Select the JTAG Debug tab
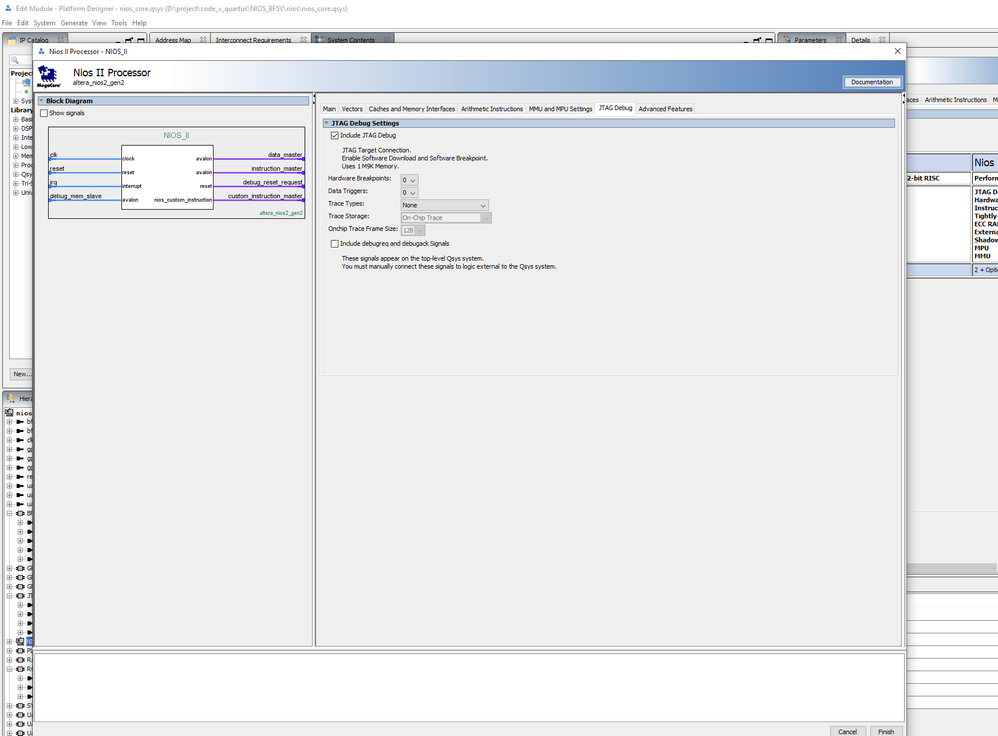The height and width of the screenshot is (736, 998). 615,108
